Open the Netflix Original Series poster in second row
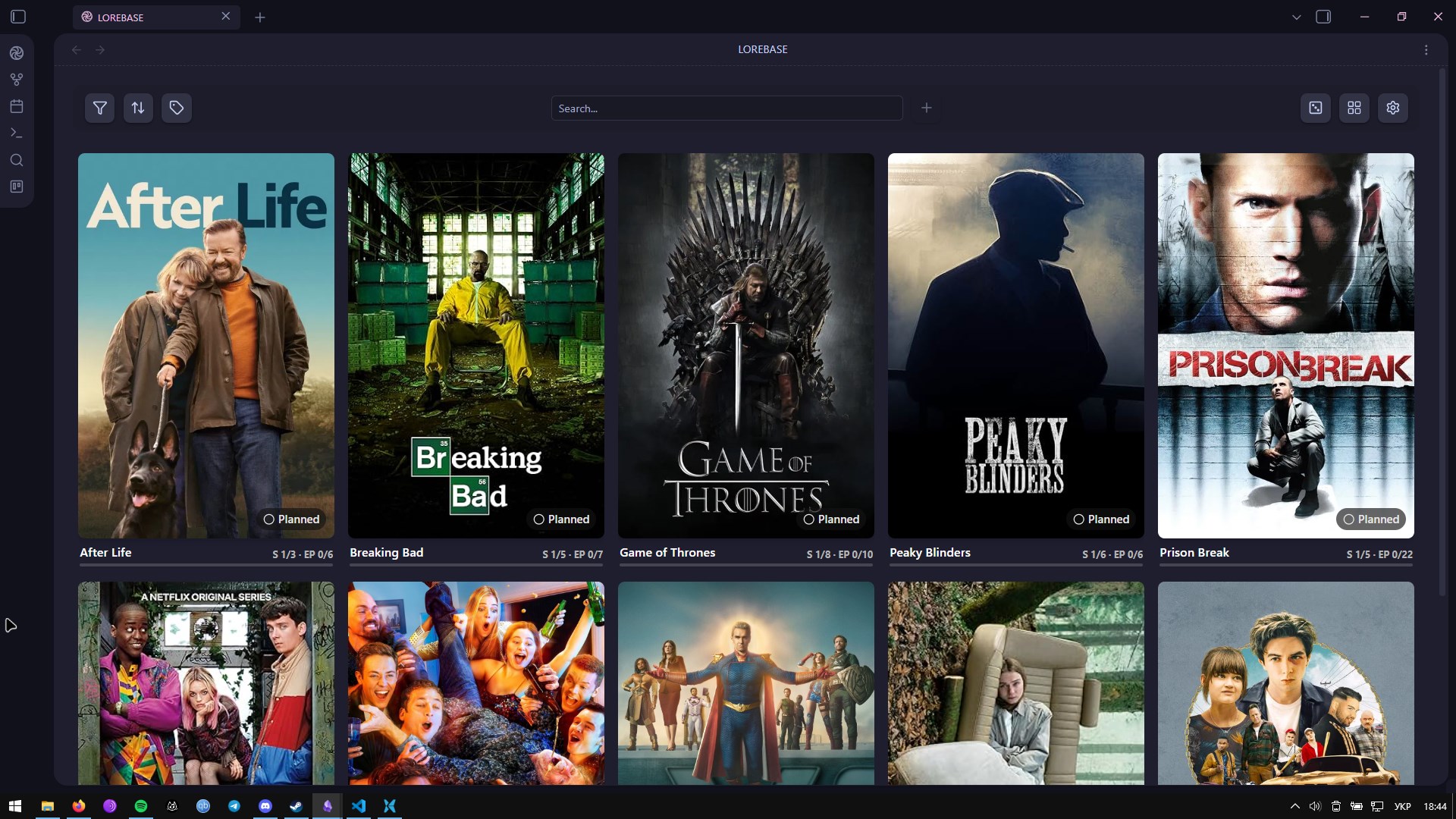 [x=206, y=683]
